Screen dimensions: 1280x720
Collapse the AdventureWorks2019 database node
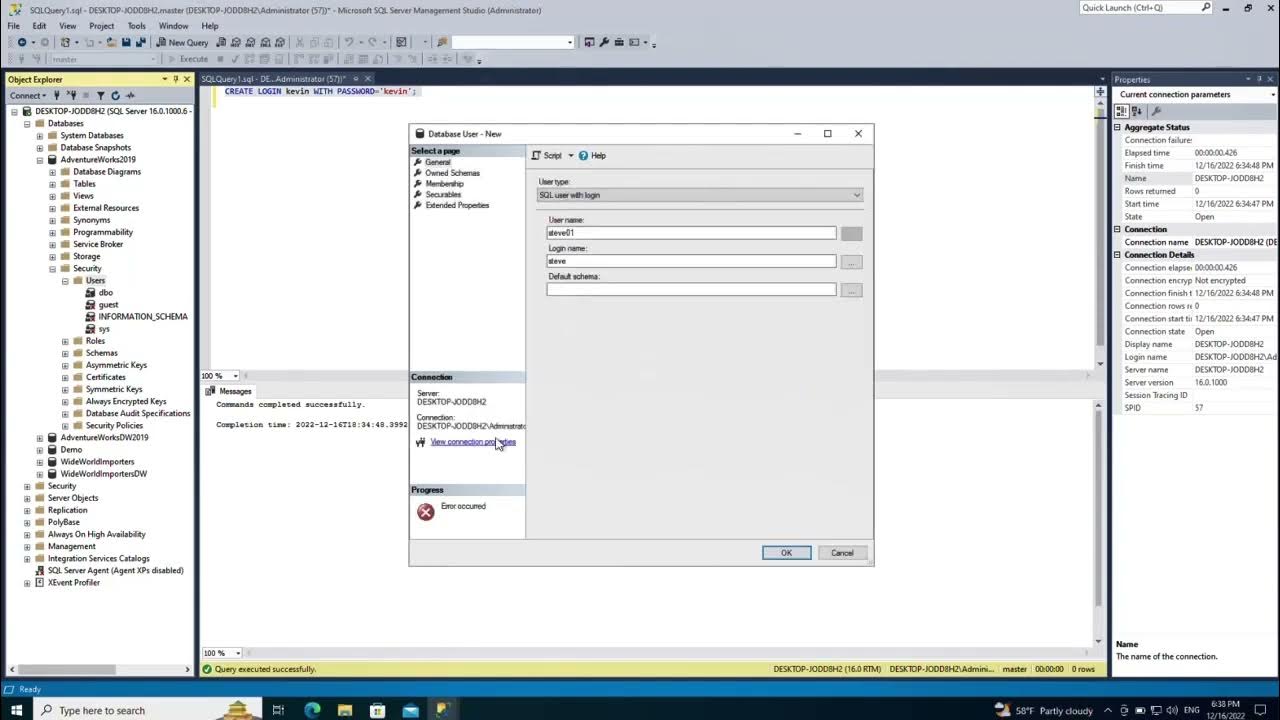[40, 160]
